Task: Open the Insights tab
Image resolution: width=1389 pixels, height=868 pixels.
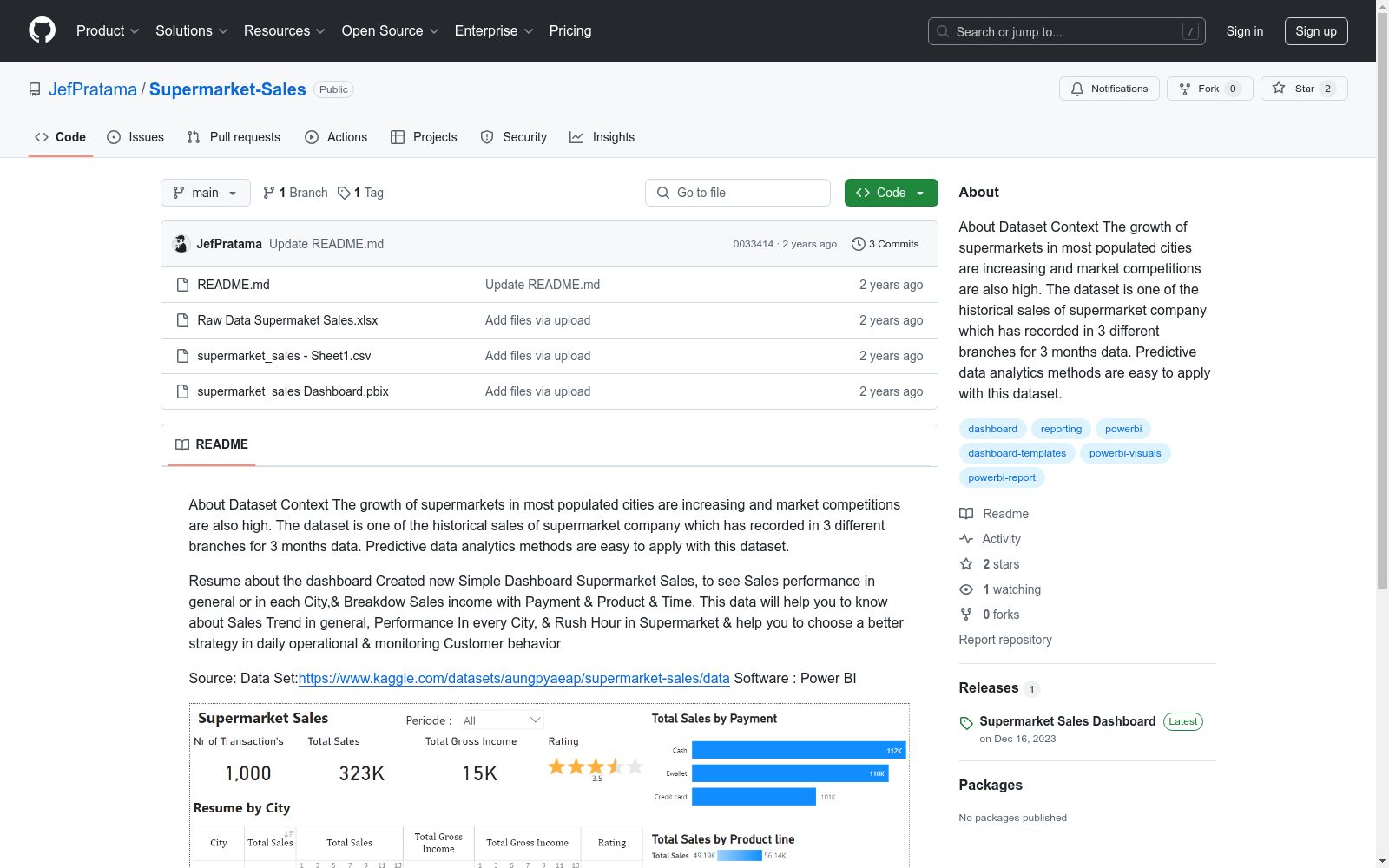Action: (x=602, y=137)
